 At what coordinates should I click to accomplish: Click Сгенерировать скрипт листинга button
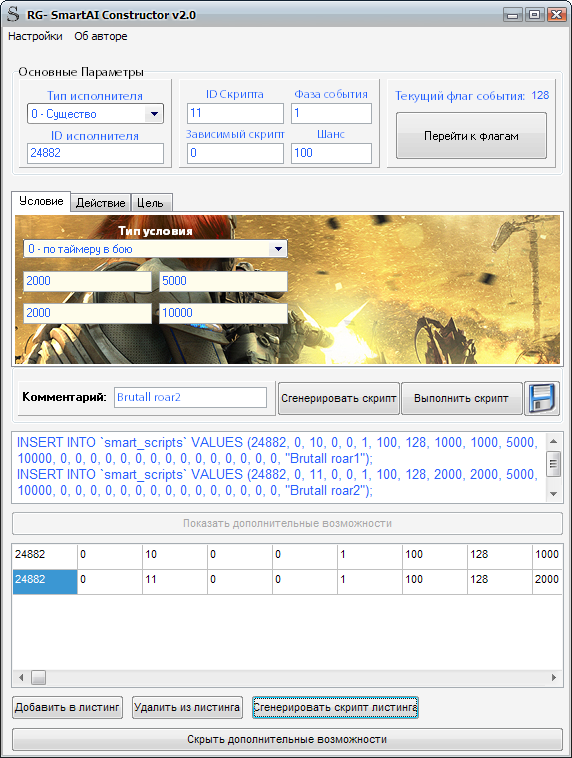[335, 707]
